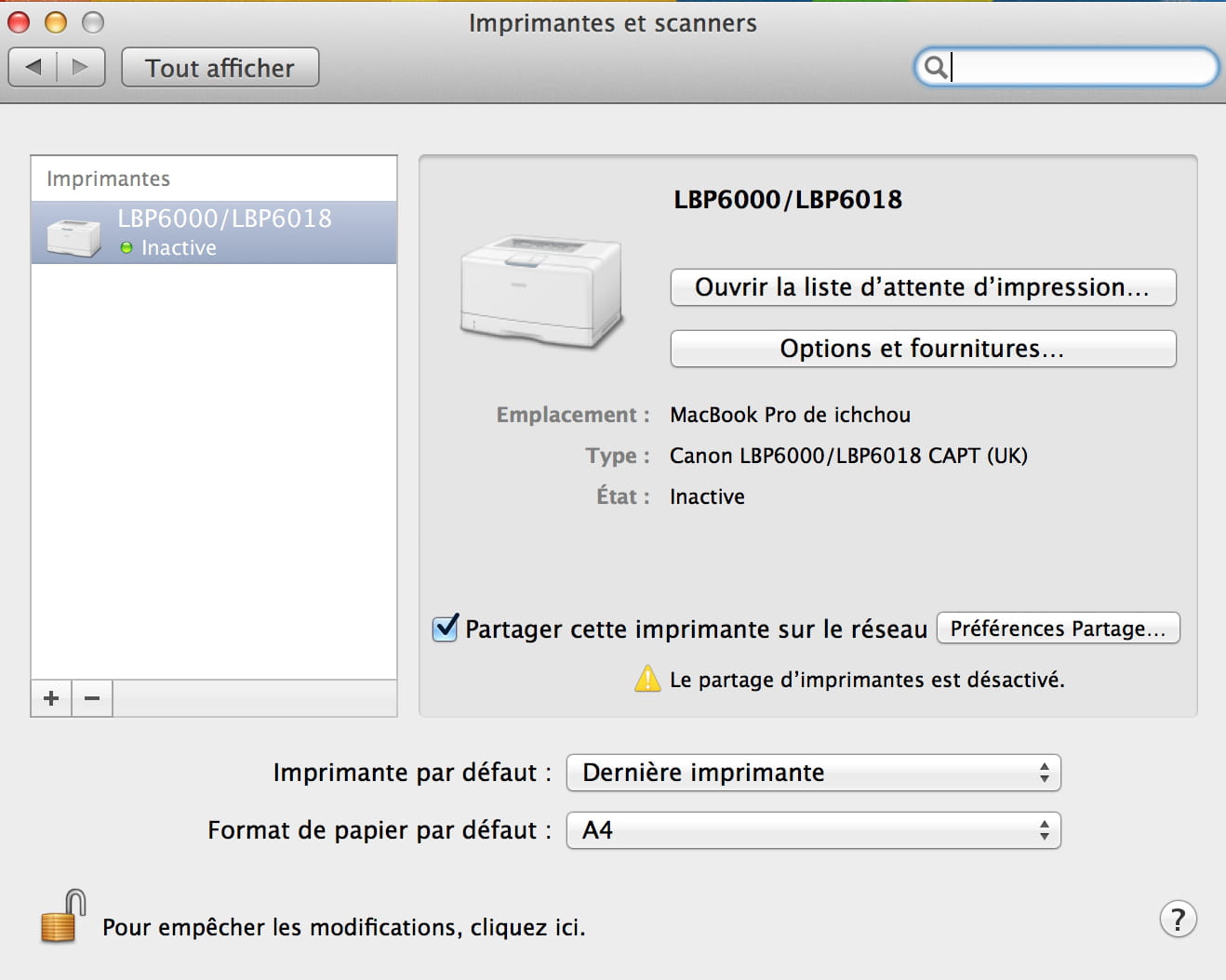1226x980 pixels.
Task: Click the padlock to prevent changes
Action: pyautogui.click(x=62, y=916)
